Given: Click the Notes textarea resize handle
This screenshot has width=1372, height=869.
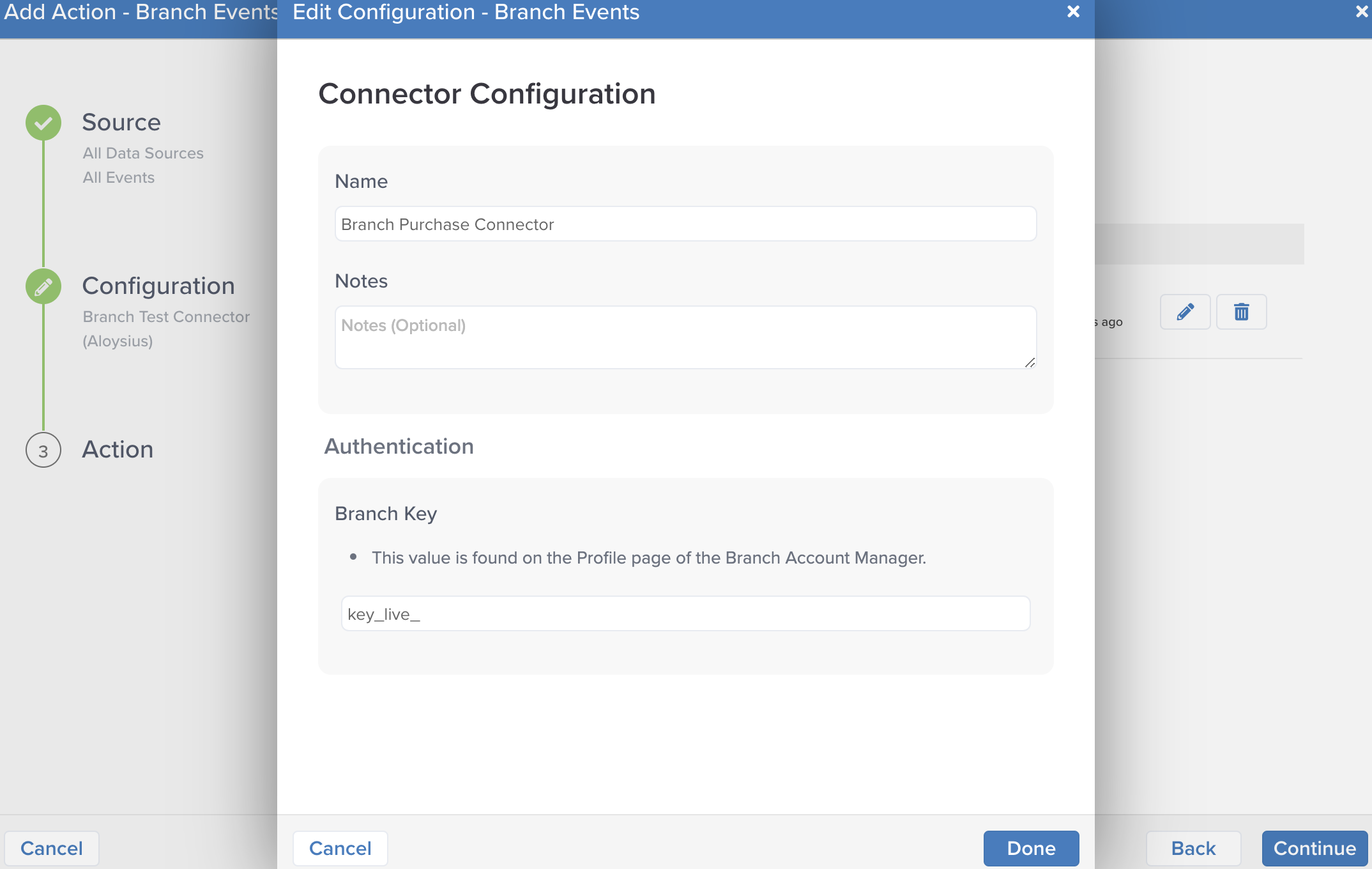Looking at the screenshot, I should click(1030, 362).
